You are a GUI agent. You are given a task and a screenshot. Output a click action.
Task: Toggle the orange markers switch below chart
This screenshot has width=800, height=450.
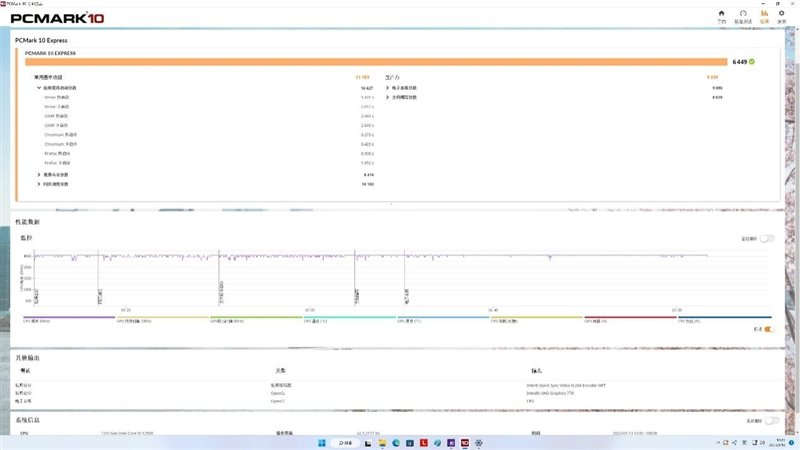click(x=768, y=329)
